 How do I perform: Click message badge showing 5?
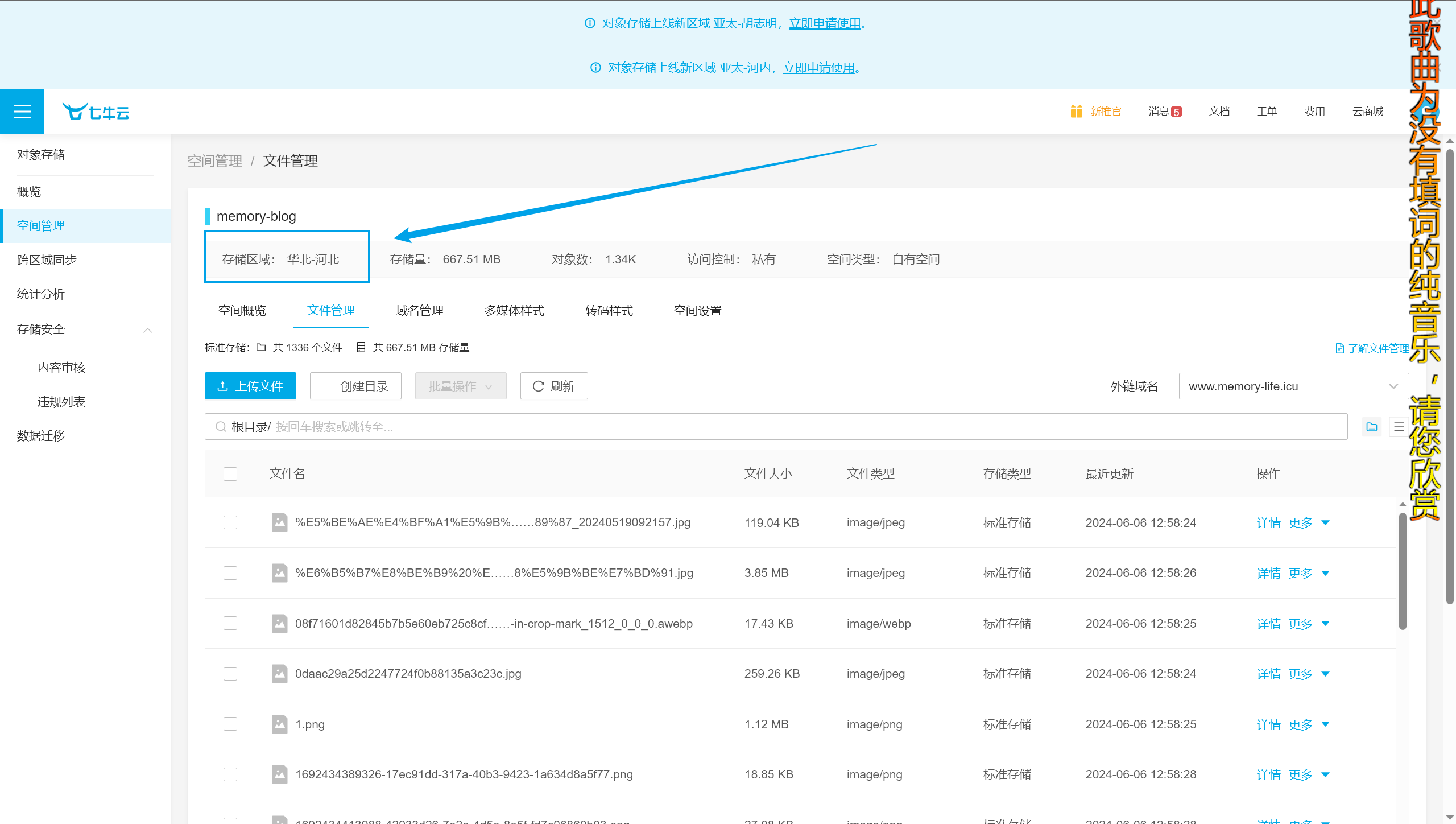[x=1176, y=112]
